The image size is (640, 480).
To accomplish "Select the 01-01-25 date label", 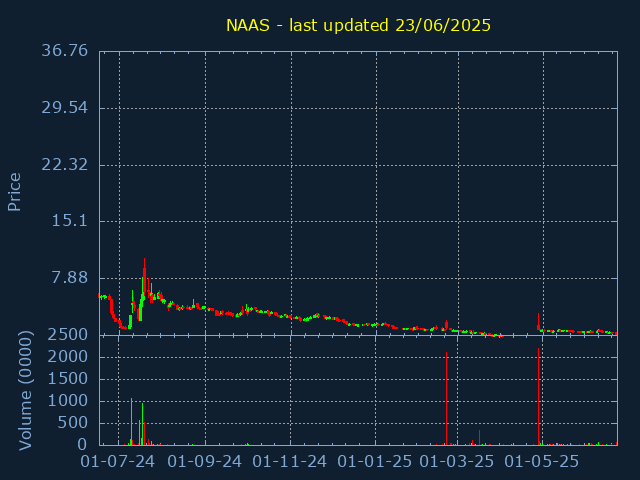I will point(375,462).
